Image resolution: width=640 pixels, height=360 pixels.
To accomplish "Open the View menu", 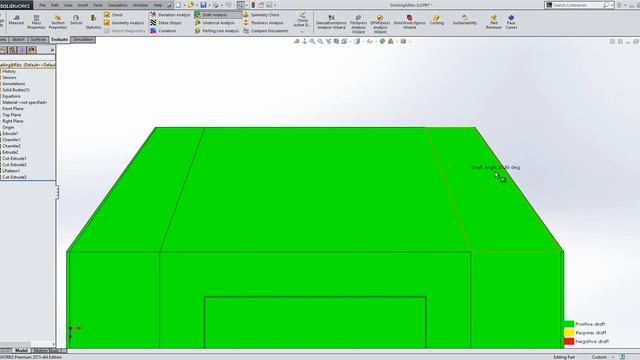I will tap(68, 5).
